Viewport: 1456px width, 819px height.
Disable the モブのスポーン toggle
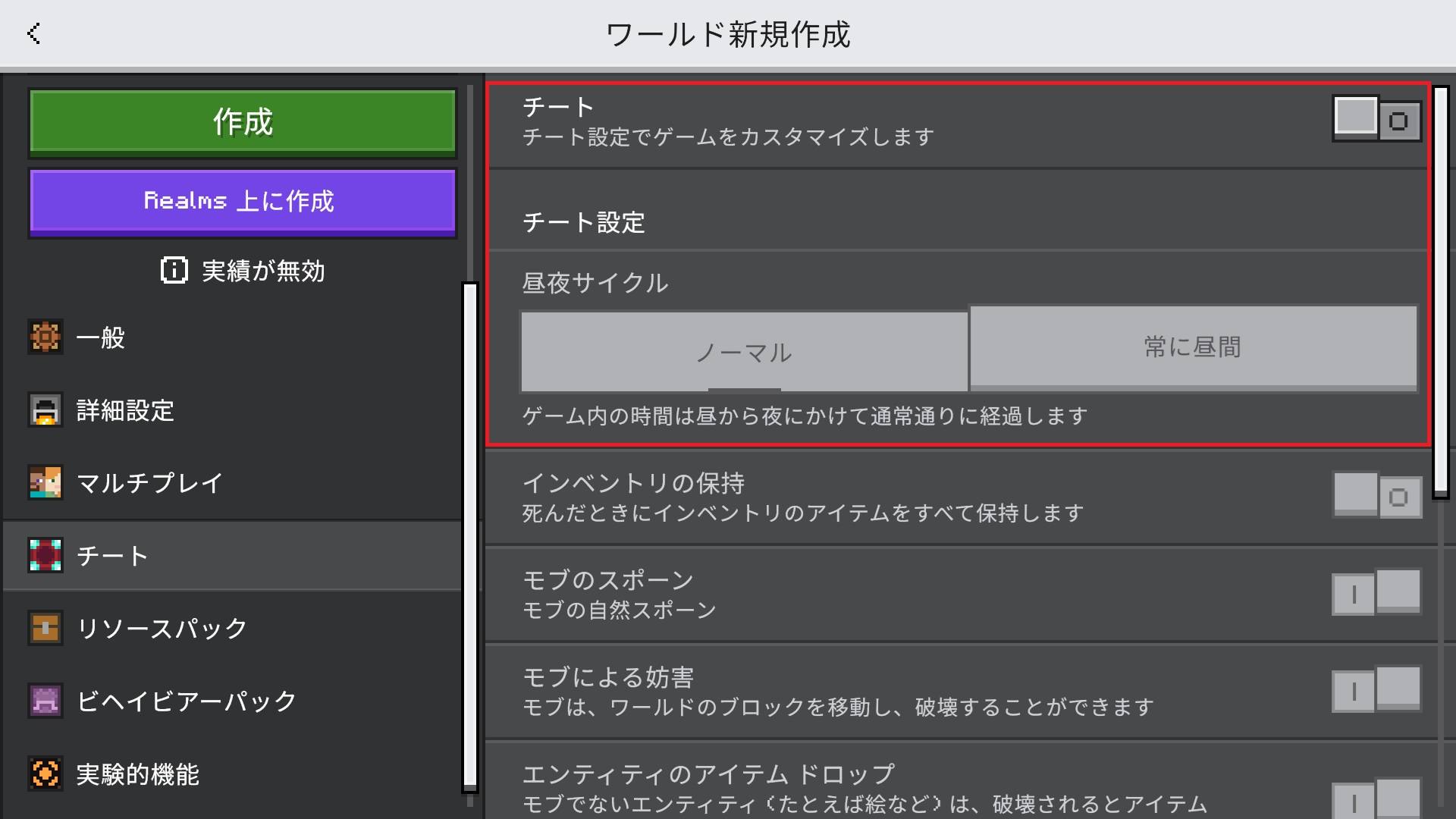tap(1376, 592)
